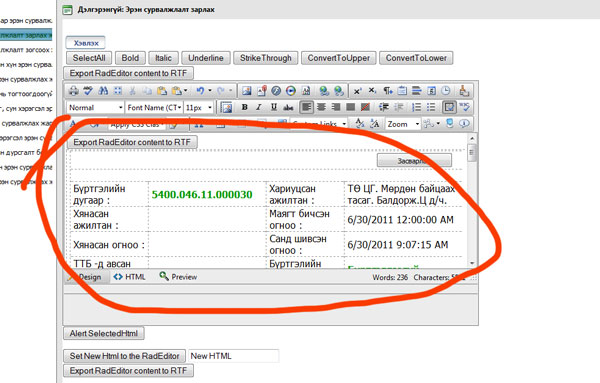Apply Subscript formatting icon

tap(372, 91)
